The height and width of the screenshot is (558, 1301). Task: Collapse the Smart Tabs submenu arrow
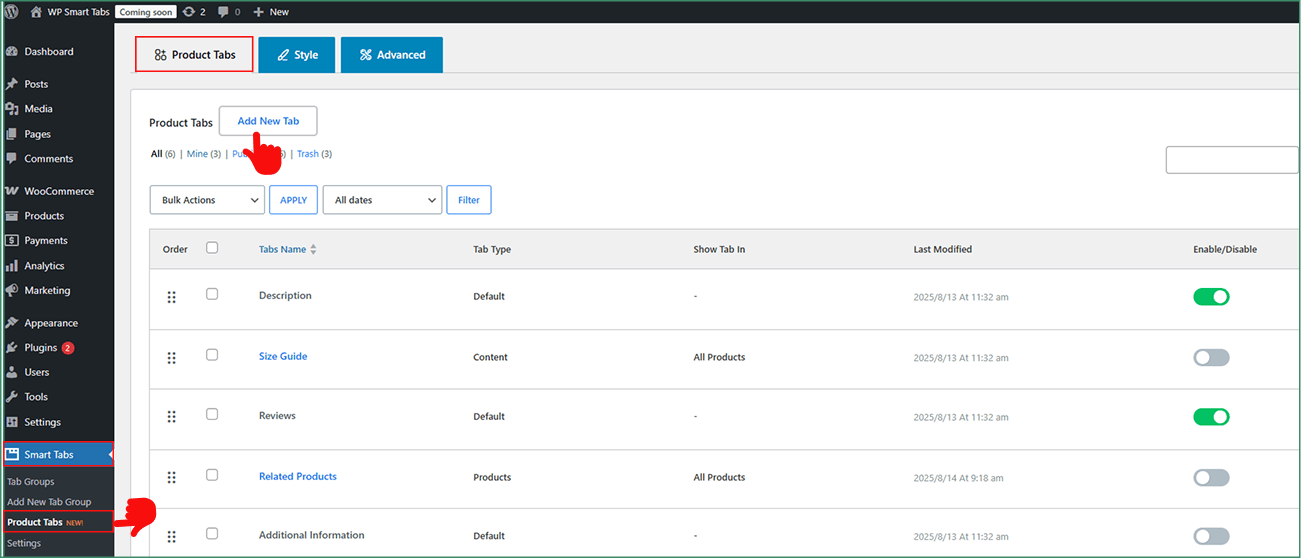[x=110, y=455]
